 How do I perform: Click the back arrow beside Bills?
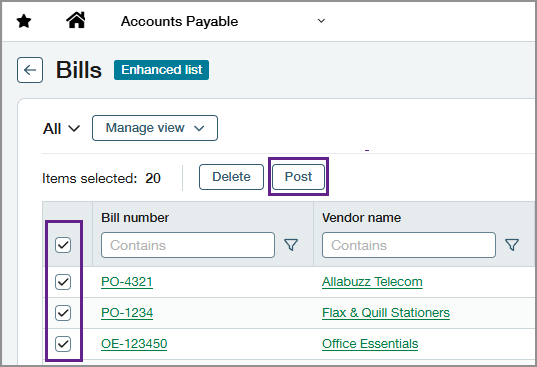pyautogui.click(x=30, y=70)
